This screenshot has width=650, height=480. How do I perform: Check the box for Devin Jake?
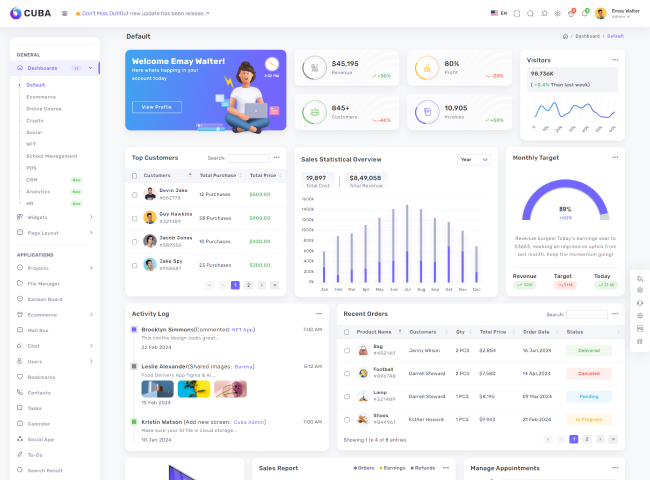[135, 193]
